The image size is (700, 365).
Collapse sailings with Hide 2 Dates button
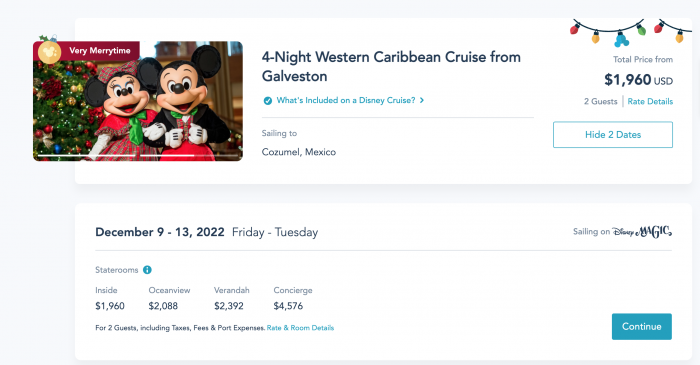pyautogui.click(x=613, y=135)
